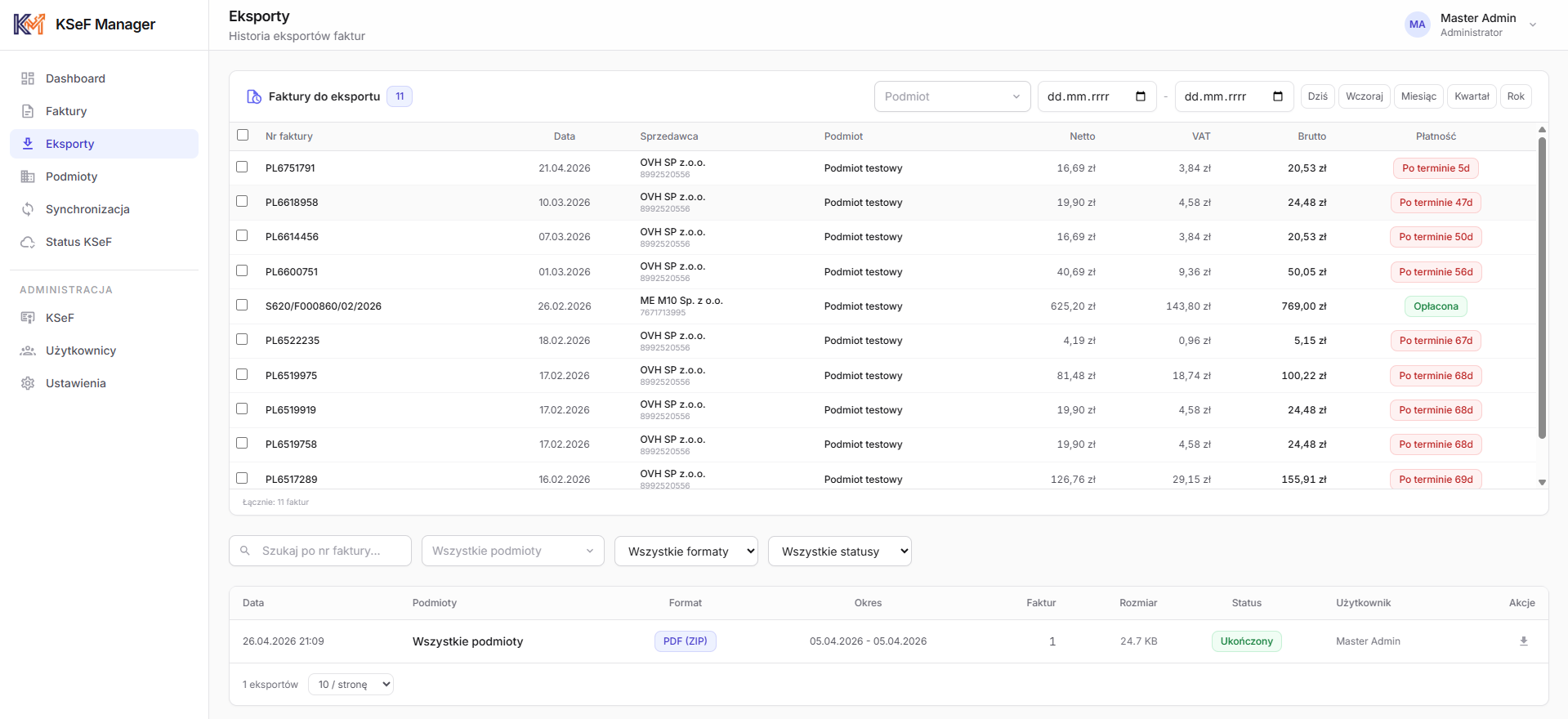Click the MA user avatar

[x=1418, y=25]
